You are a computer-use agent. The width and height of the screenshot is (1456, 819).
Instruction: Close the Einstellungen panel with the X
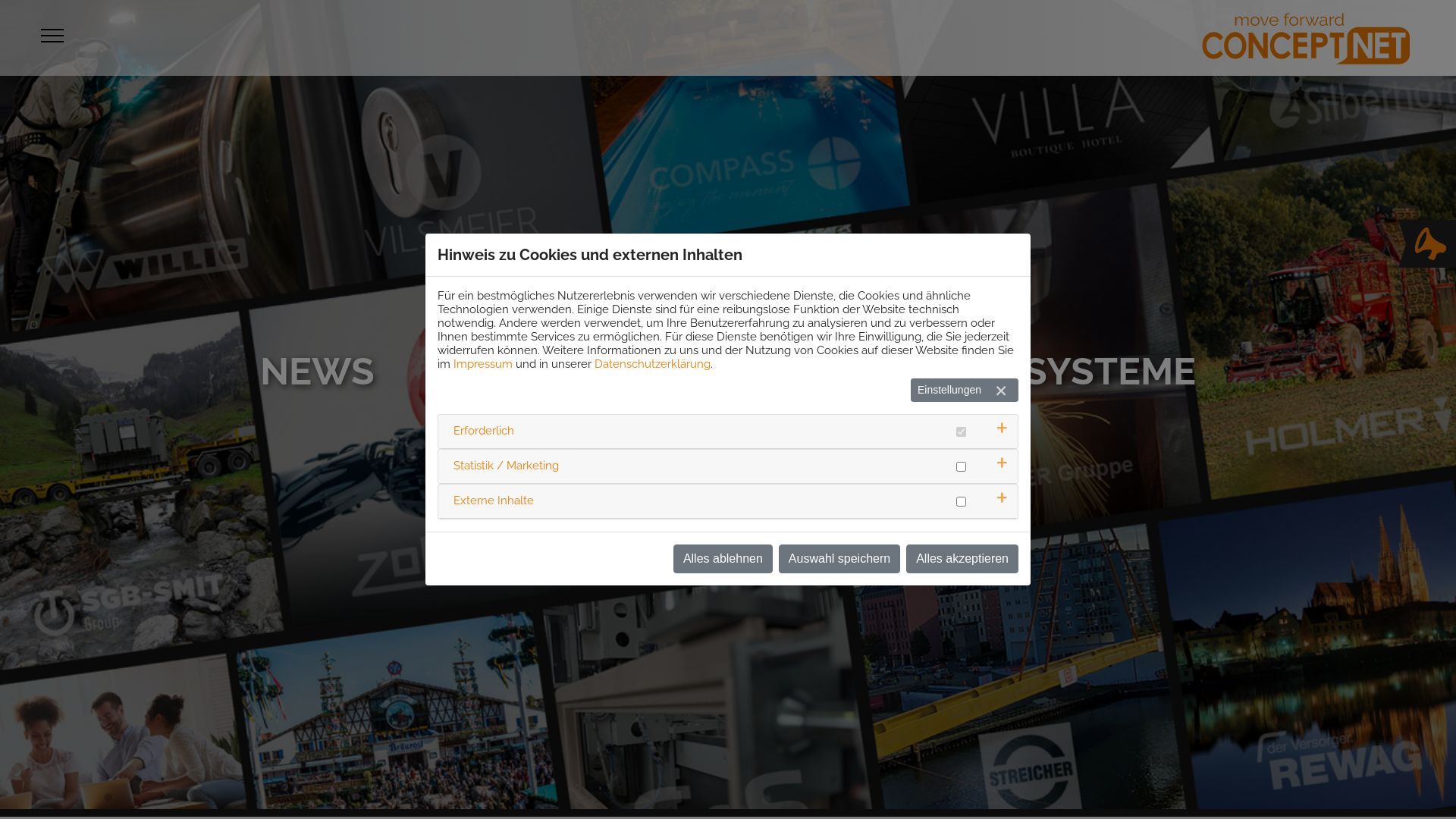[1001, 391]
